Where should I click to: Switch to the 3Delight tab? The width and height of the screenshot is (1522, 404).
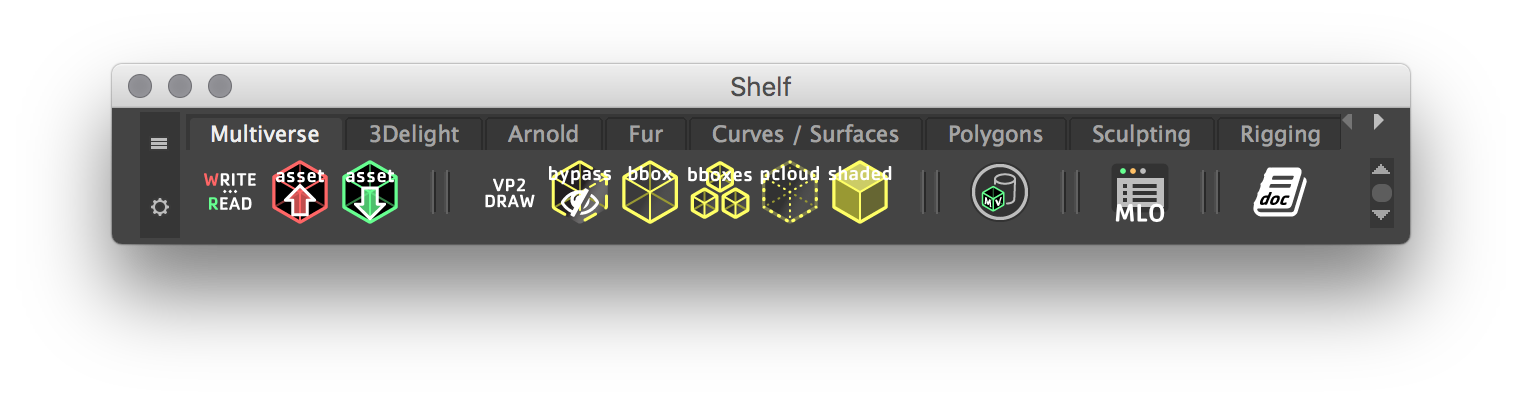[x=414, y=134]
